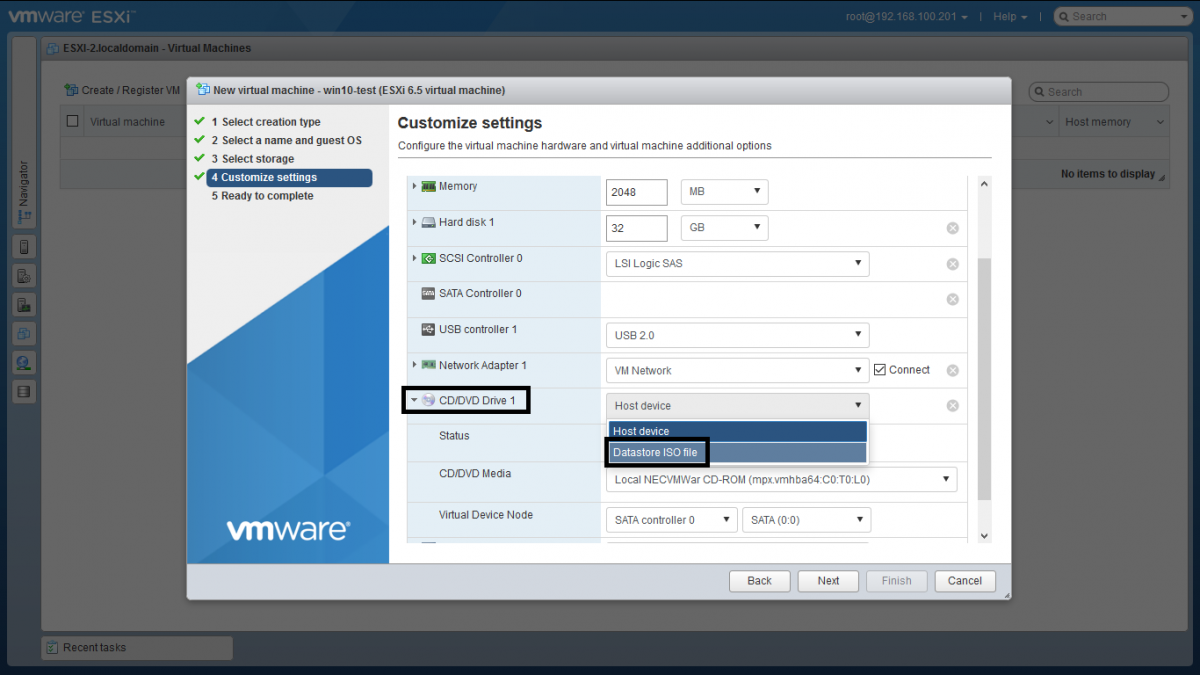Select step 4 Customize settings
Image resolution: width=1200 pixels, height=675 pixels.
289,178
